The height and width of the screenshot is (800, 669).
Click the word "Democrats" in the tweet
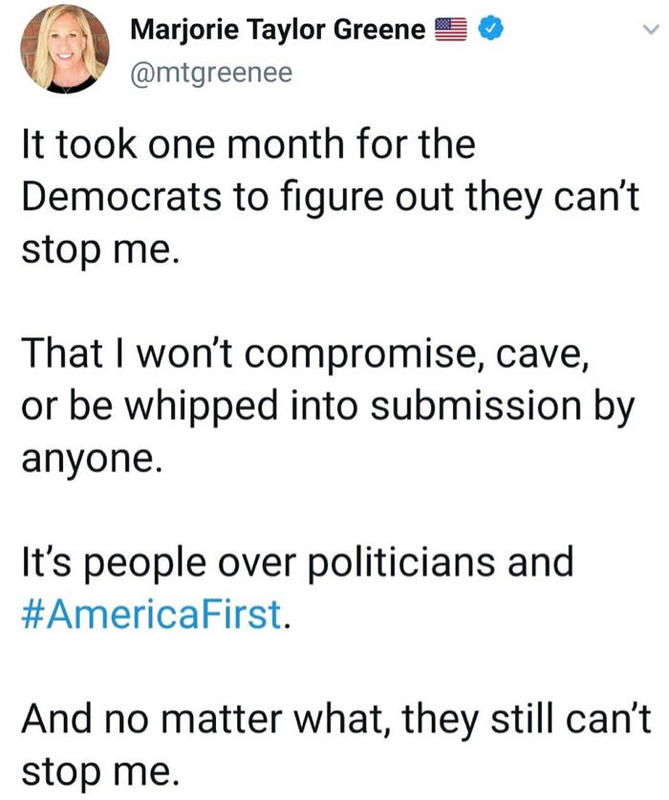pyautogui.click(x=118, y=199)
